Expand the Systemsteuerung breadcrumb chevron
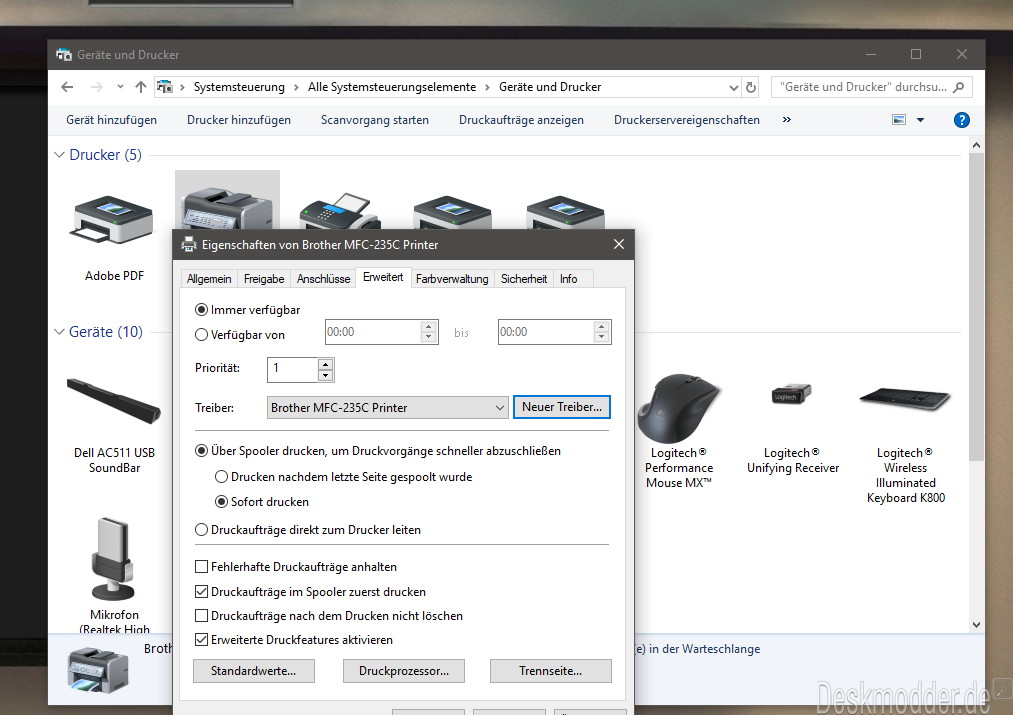1013x715 pixels. (x=297, y=87)
